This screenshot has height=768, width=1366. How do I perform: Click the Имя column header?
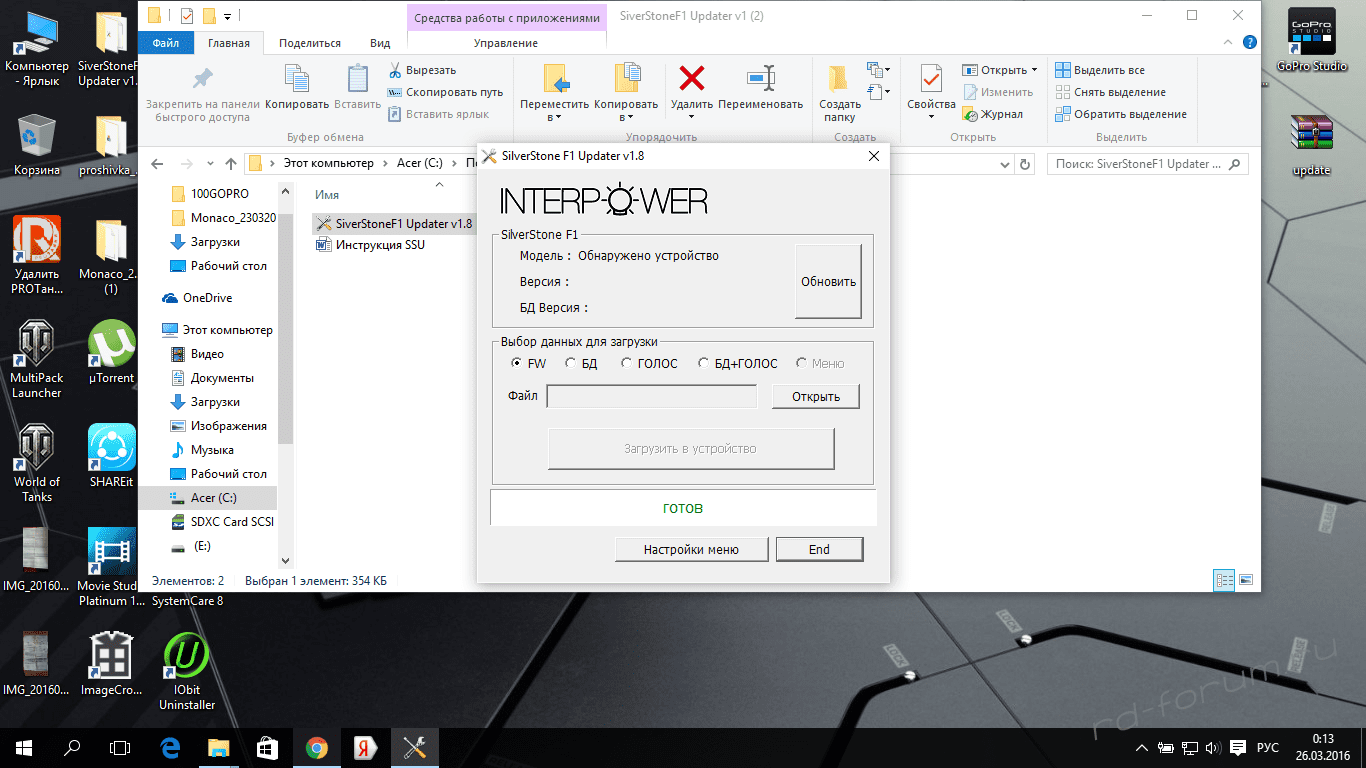327,195
